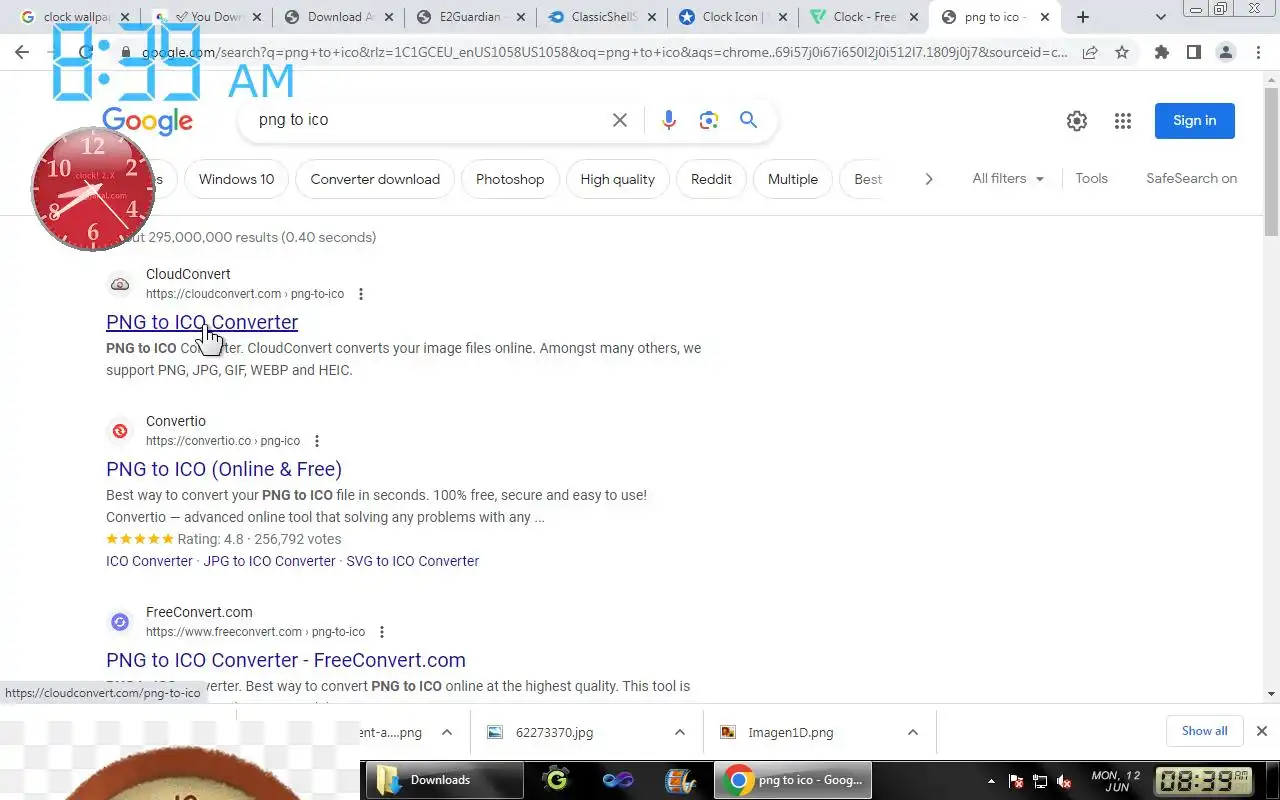The width and height of the screenshot is (1280, 800).
Task: Select the Multiple filter chip
Action: (793, 179)
